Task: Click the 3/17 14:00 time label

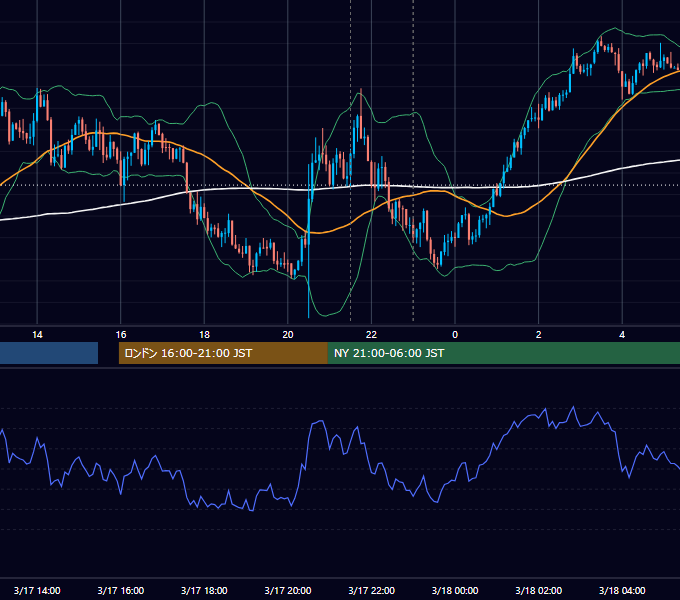Action: point(37,590)
